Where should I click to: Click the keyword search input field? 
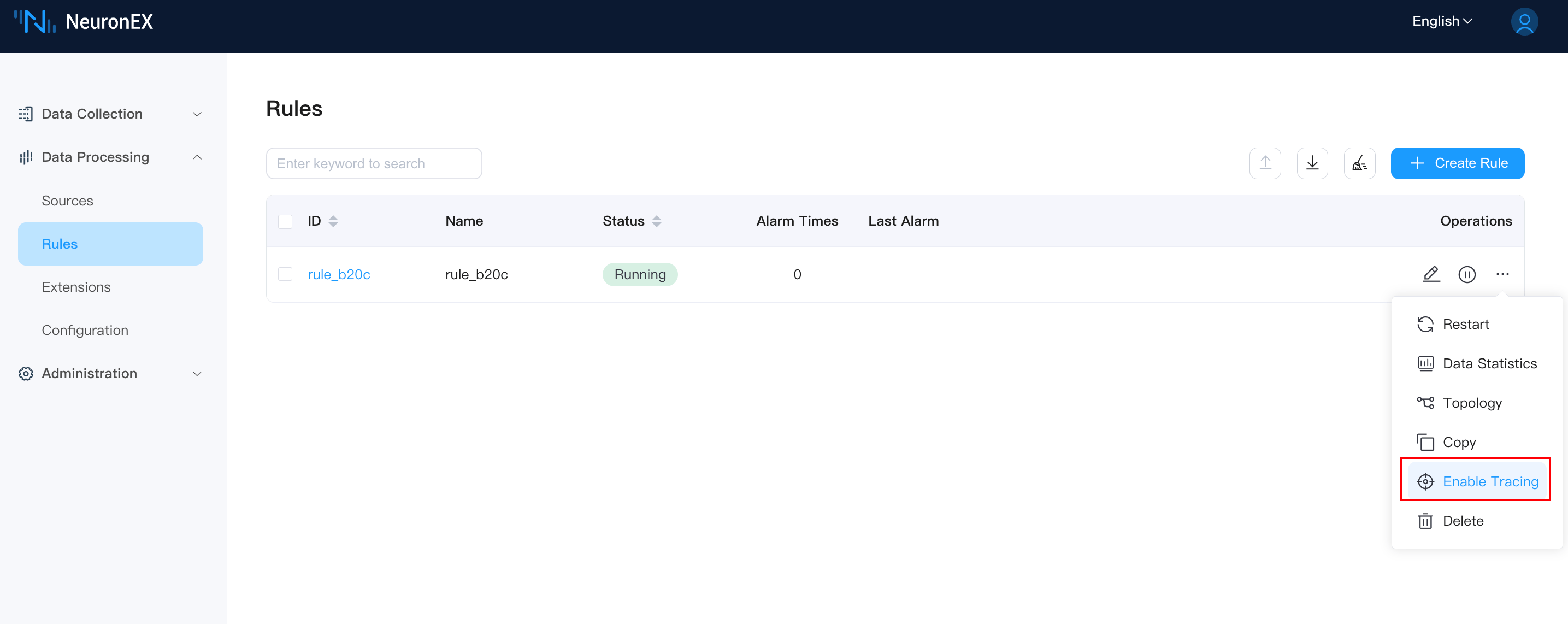pyautogui.click(x=373, y=163)
